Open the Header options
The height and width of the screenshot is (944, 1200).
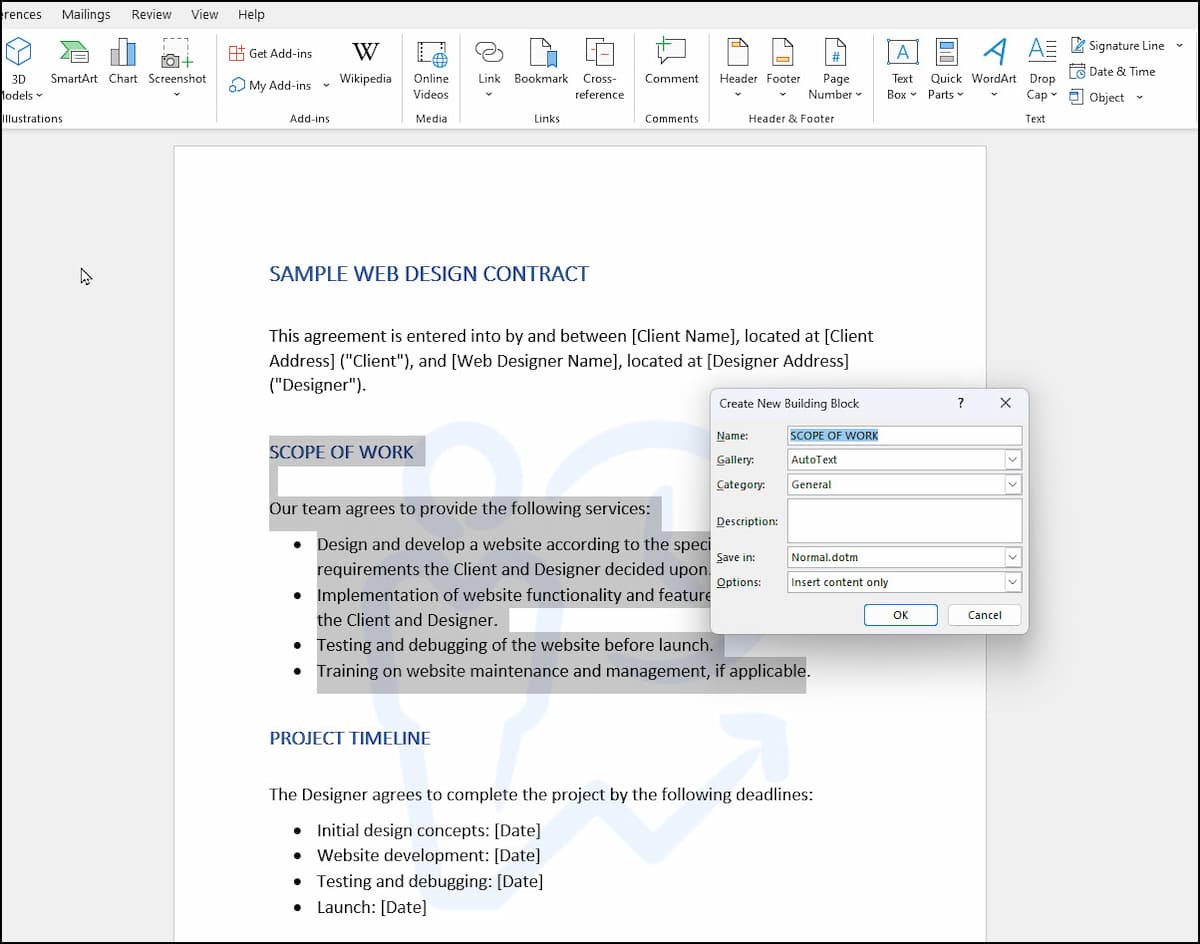(x=738, y=68)
